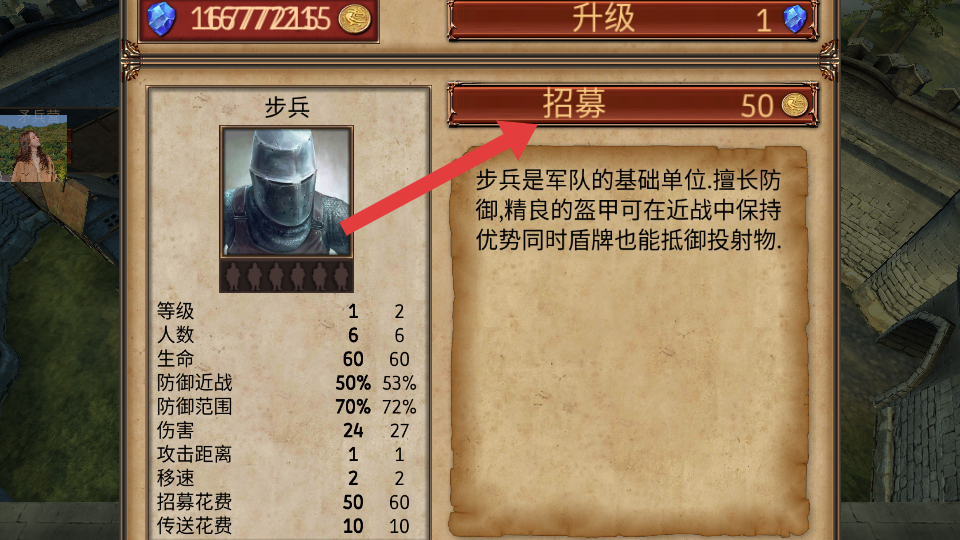Screen dimensions: 960x540
Task: Select the 防御近战 melee defense stat row
Action: [287, 383]
